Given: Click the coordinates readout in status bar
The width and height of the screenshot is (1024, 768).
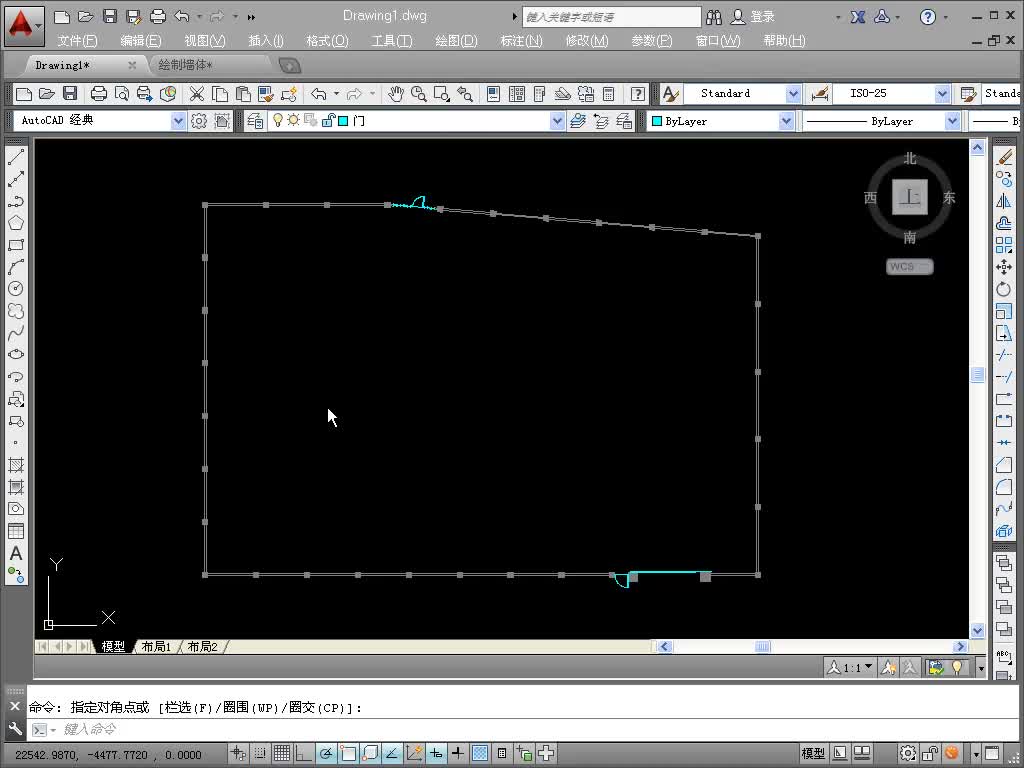Looking at the screenshot, I should (x=108, y=754).
